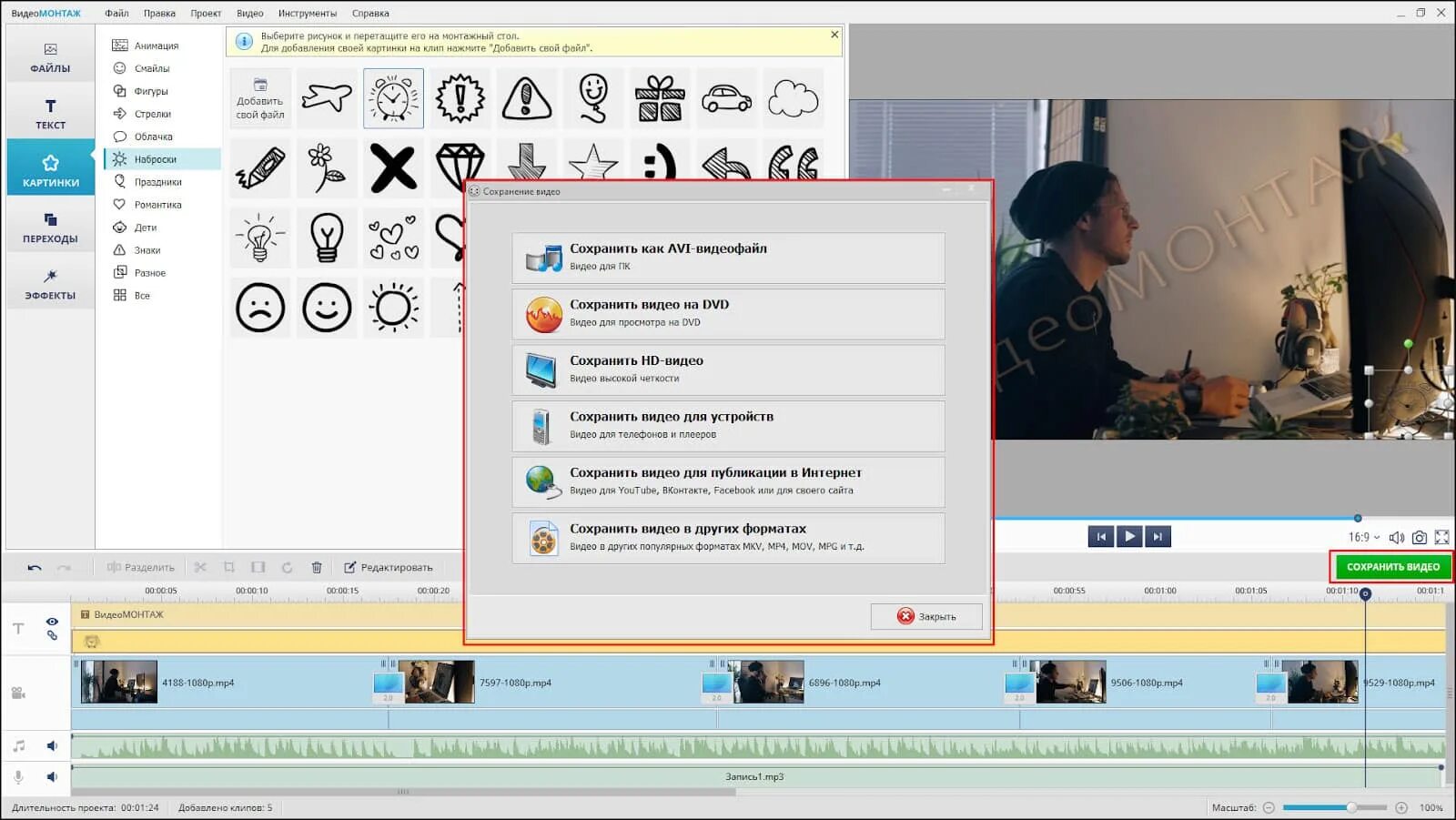Screen dimensions: 1456x820
Task: Pick the alarm clock sketch picture
Action: [x=393, y=98]
